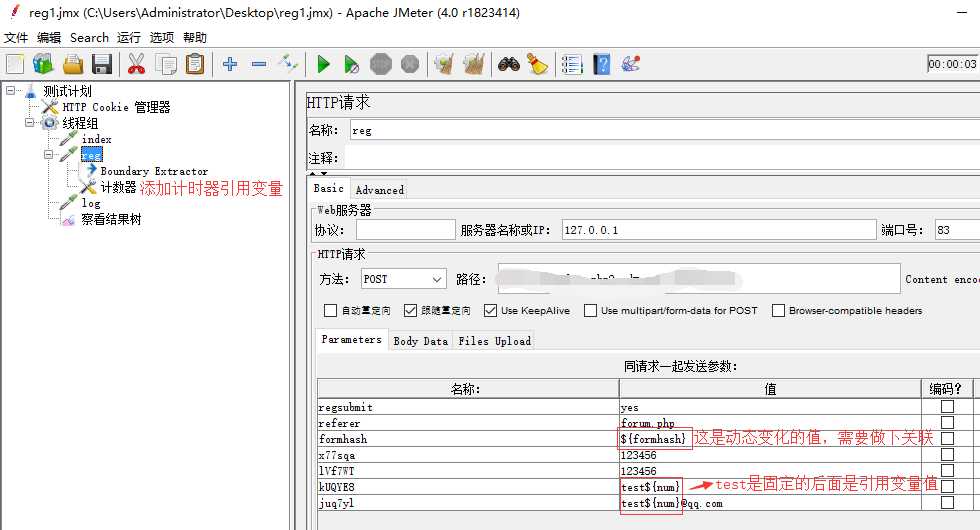Click the Open file folder icon

tap(73, 64)
